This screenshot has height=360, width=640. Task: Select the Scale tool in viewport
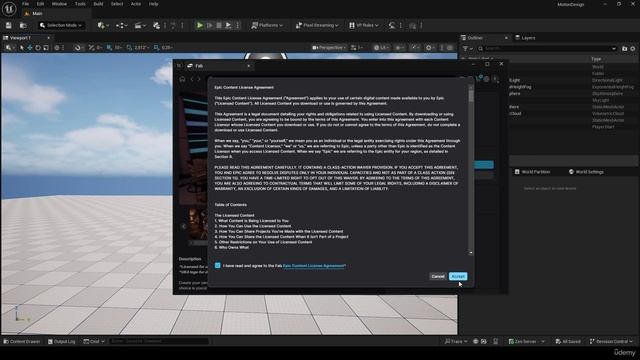46,48
